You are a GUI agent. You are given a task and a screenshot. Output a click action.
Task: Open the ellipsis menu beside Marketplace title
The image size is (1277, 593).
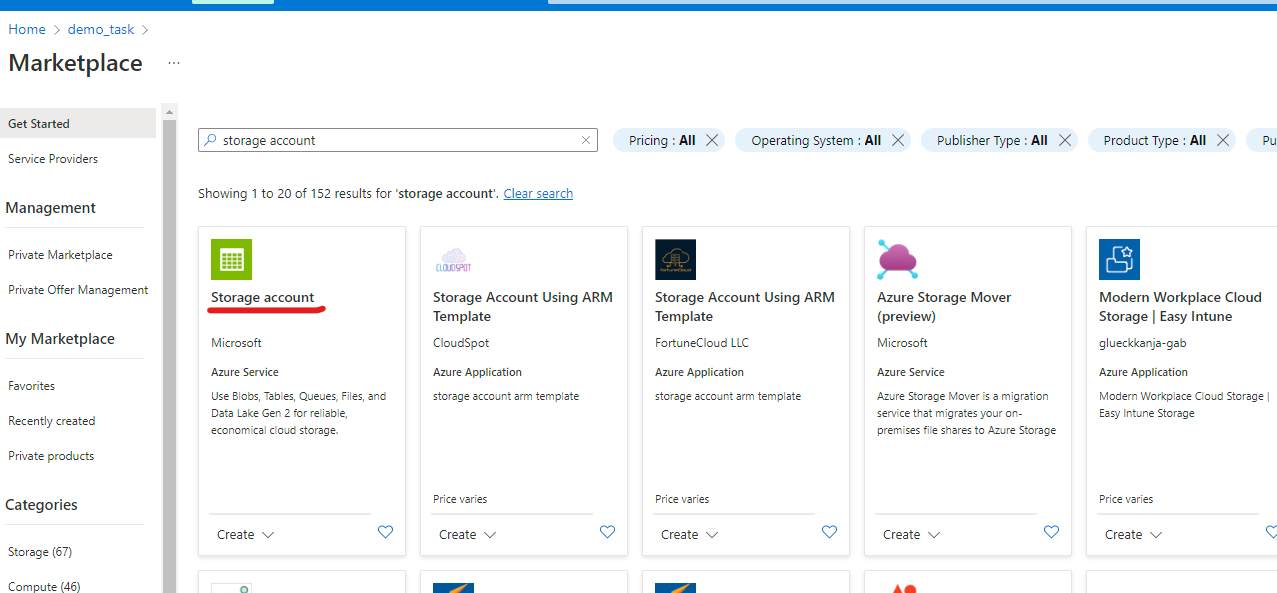coord(174,63)
